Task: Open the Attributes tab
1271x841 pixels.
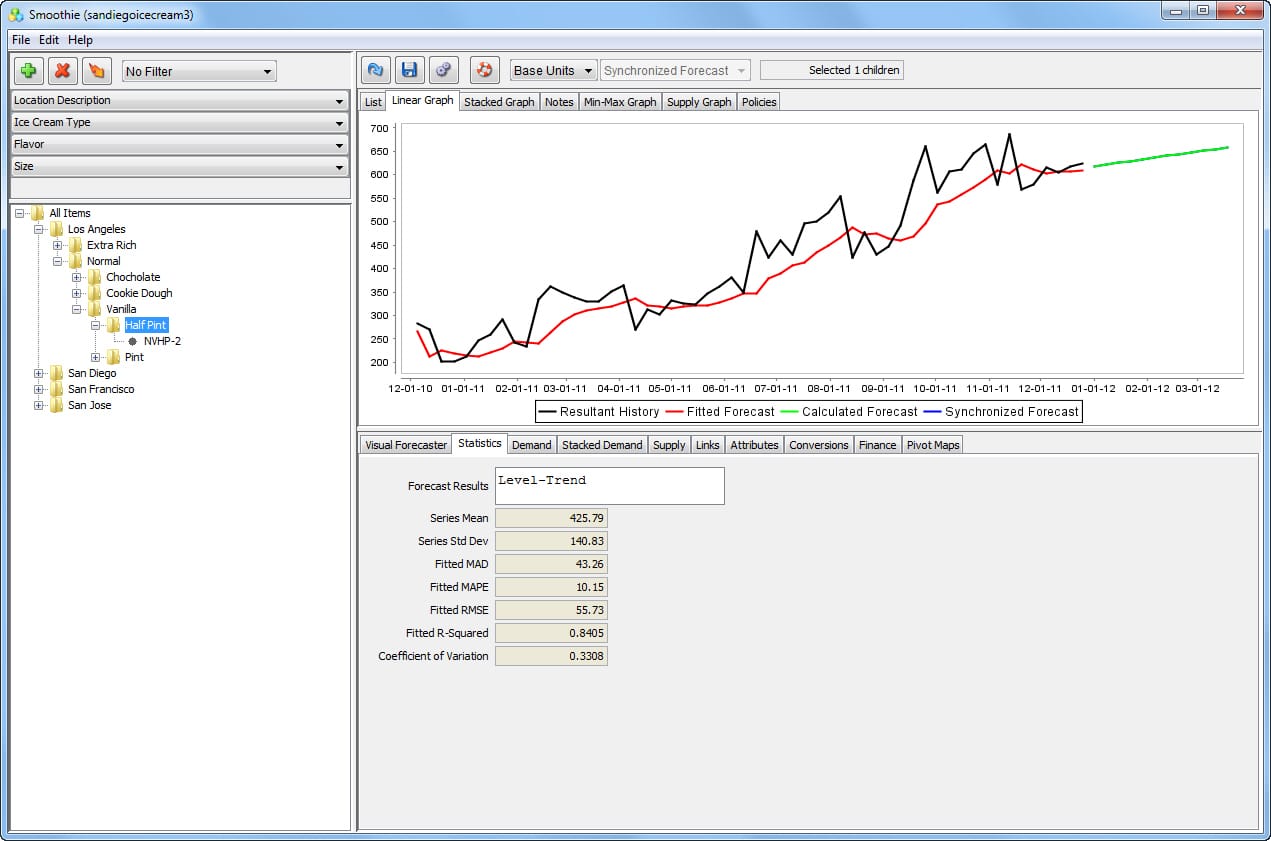Action: click(754, 445)
